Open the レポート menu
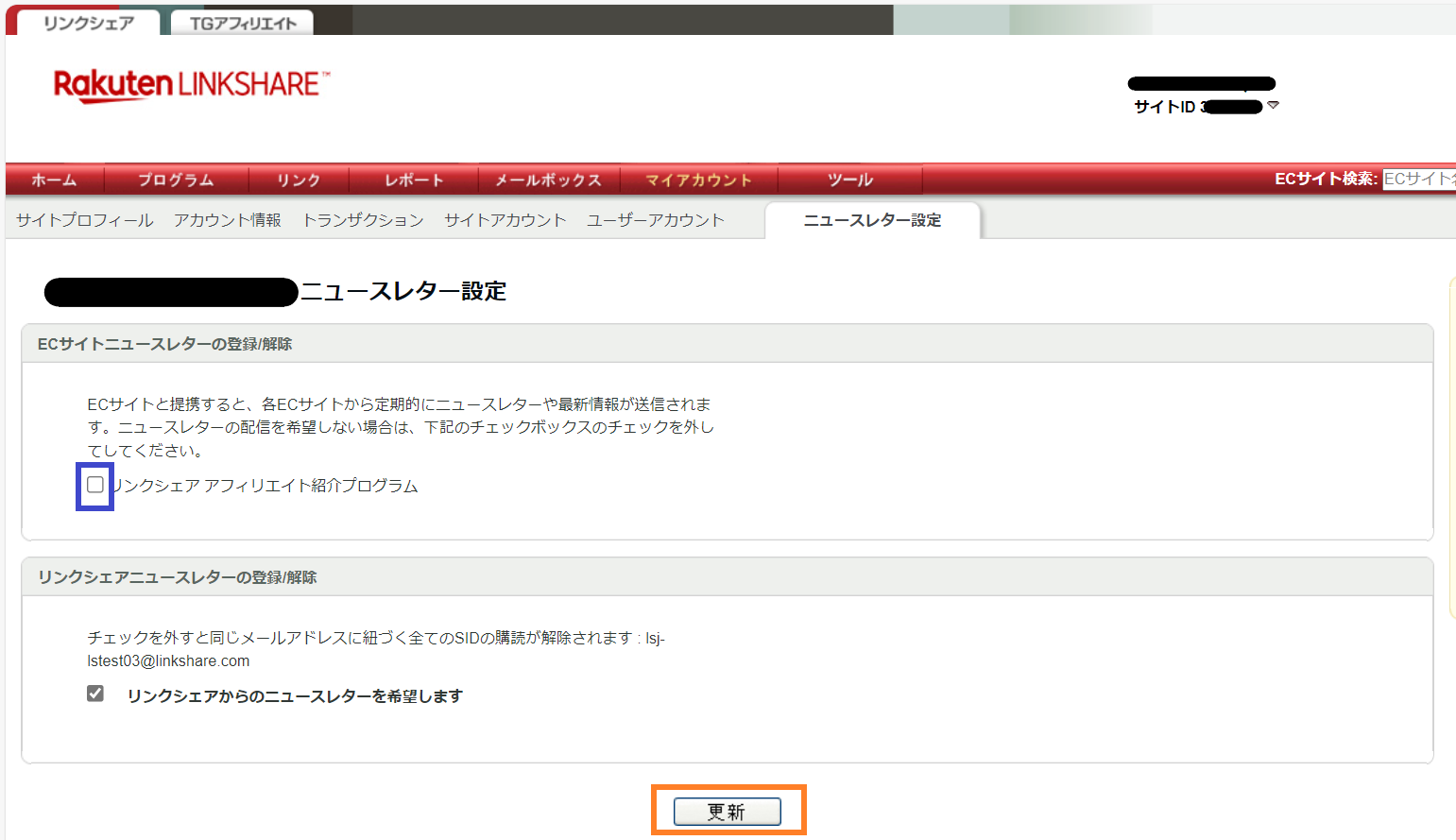 414,180
